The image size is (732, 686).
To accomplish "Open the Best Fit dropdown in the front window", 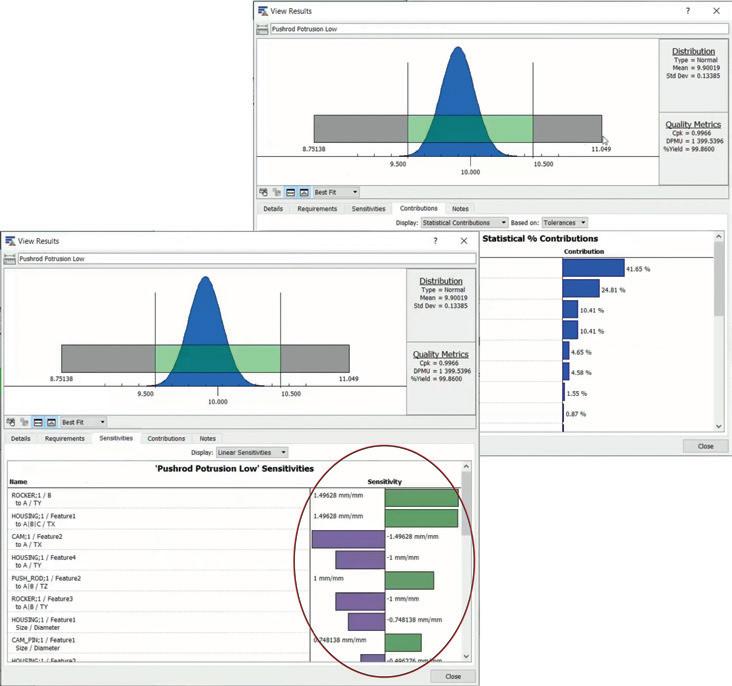I will click(83, 422).
